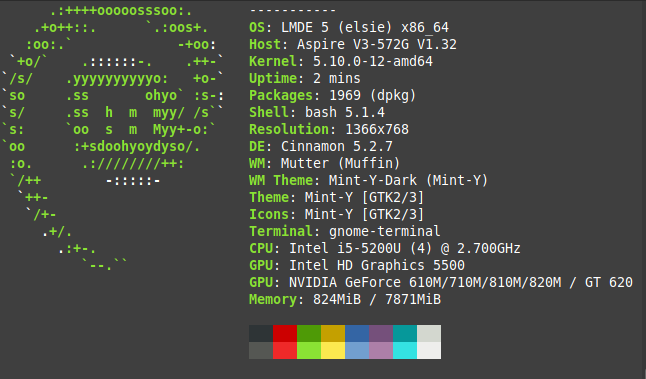The height and width of the screenshot is (379, 646).
Task: Click the Packages 1969 (dpkg) line
Action: [332, 95]
